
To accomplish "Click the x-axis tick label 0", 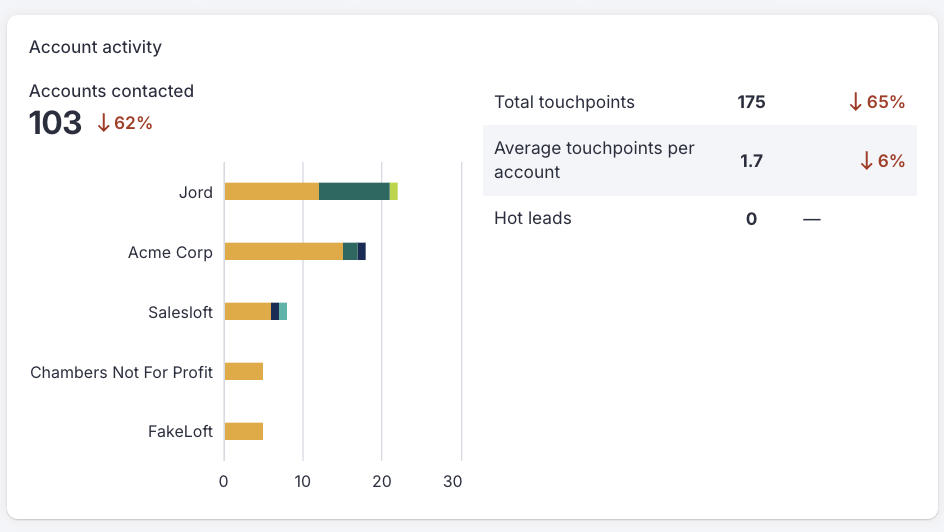I will pos(223,481).
